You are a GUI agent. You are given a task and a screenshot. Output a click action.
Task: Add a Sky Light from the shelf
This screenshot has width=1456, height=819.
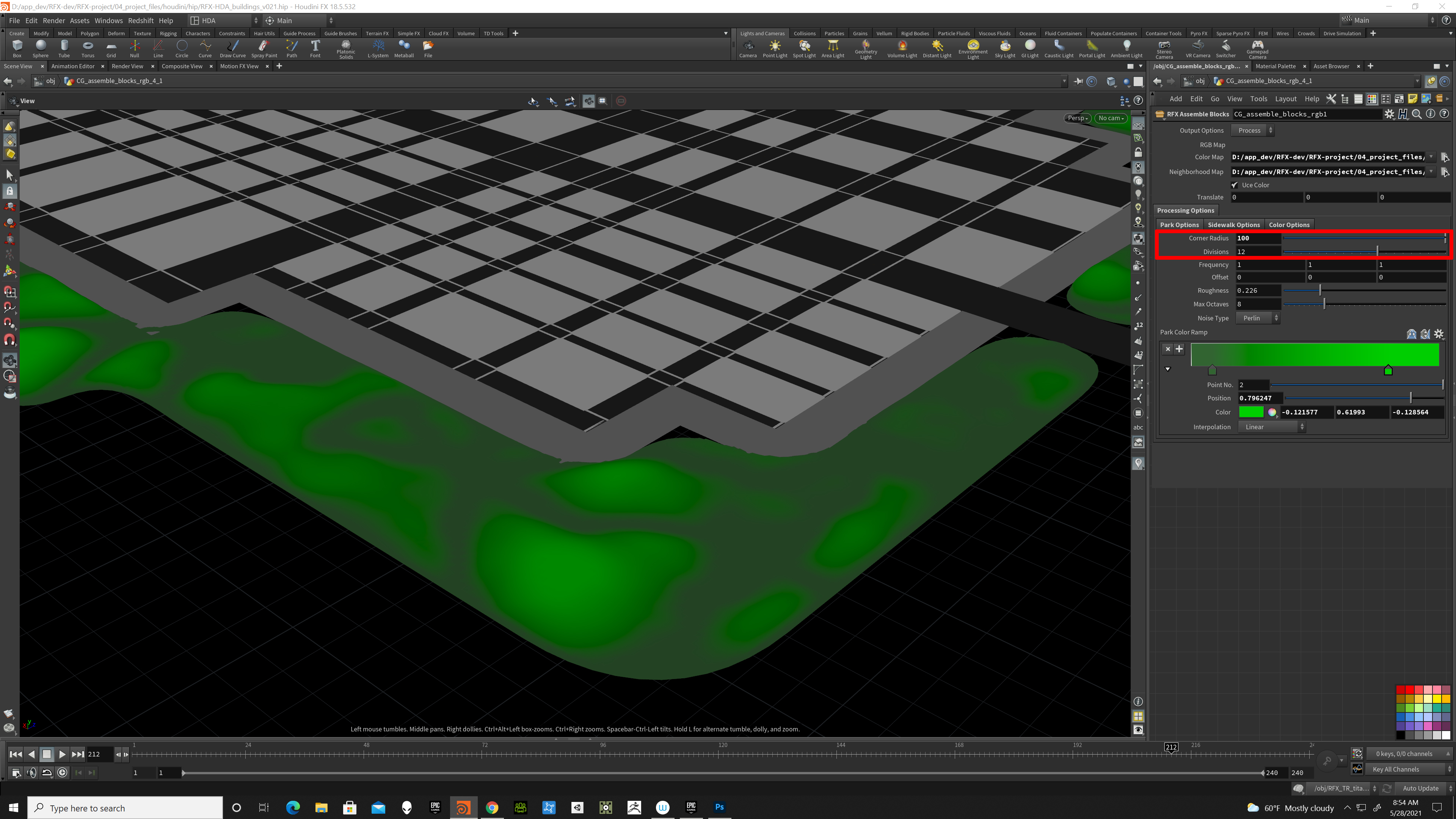click(1005, 49)
